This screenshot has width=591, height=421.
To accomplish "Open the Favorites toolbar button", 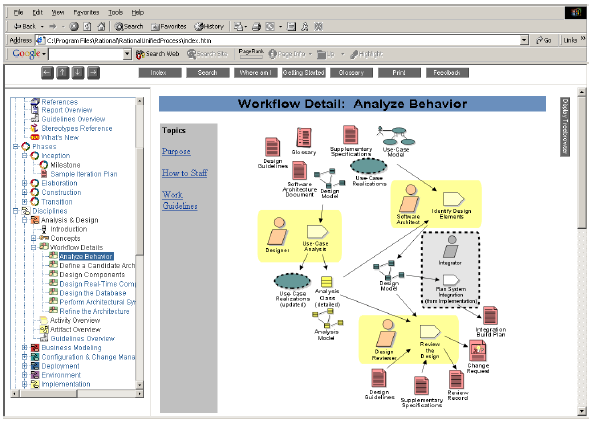I will pyautogui.click(x=168, y=26).
